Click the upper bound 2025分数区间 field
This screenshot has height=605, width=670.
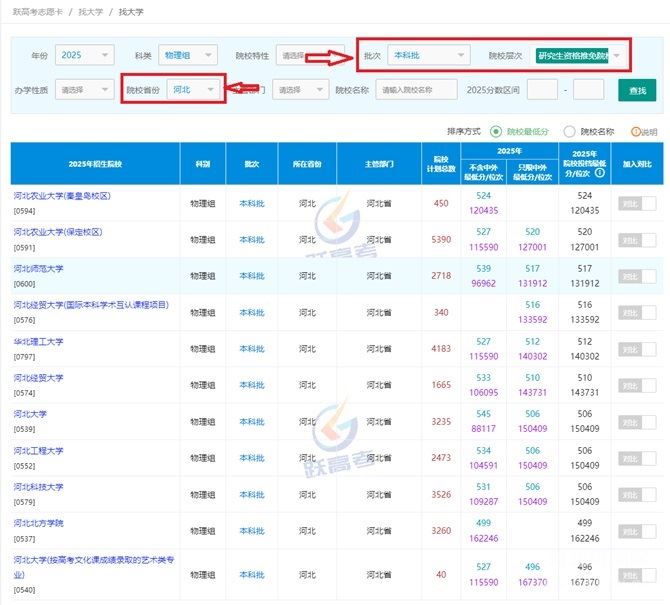coord(588,90)
